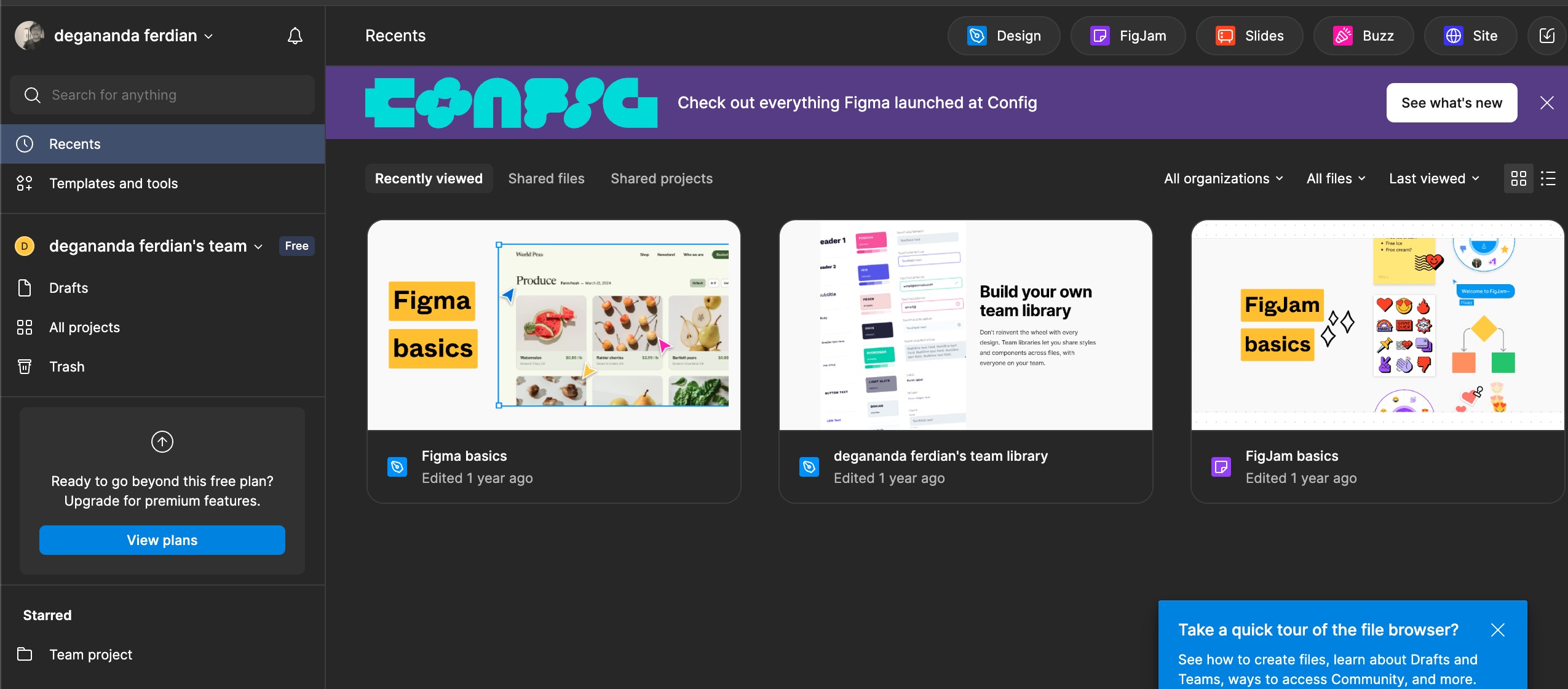
Task: Open the Figma basics file thumbnail
Action: point(554,325)
